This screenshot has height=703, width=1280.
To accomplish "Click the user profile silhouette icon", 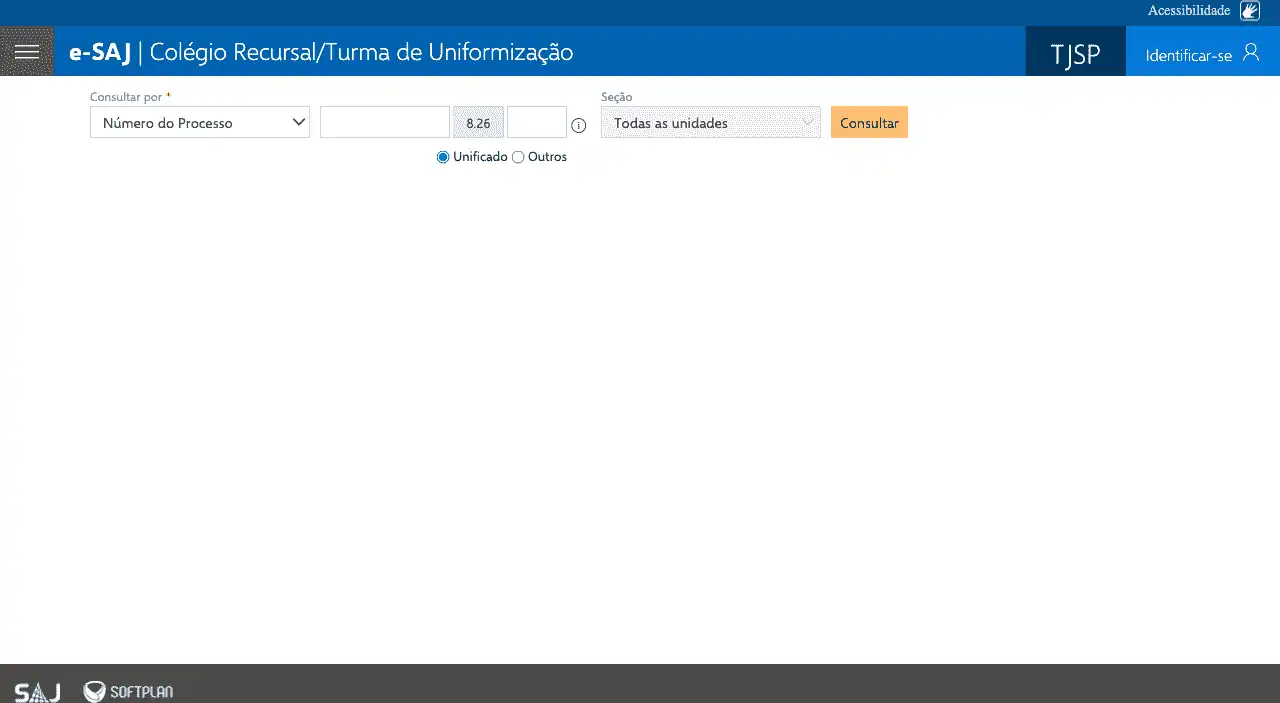I will pos(1251,53).
